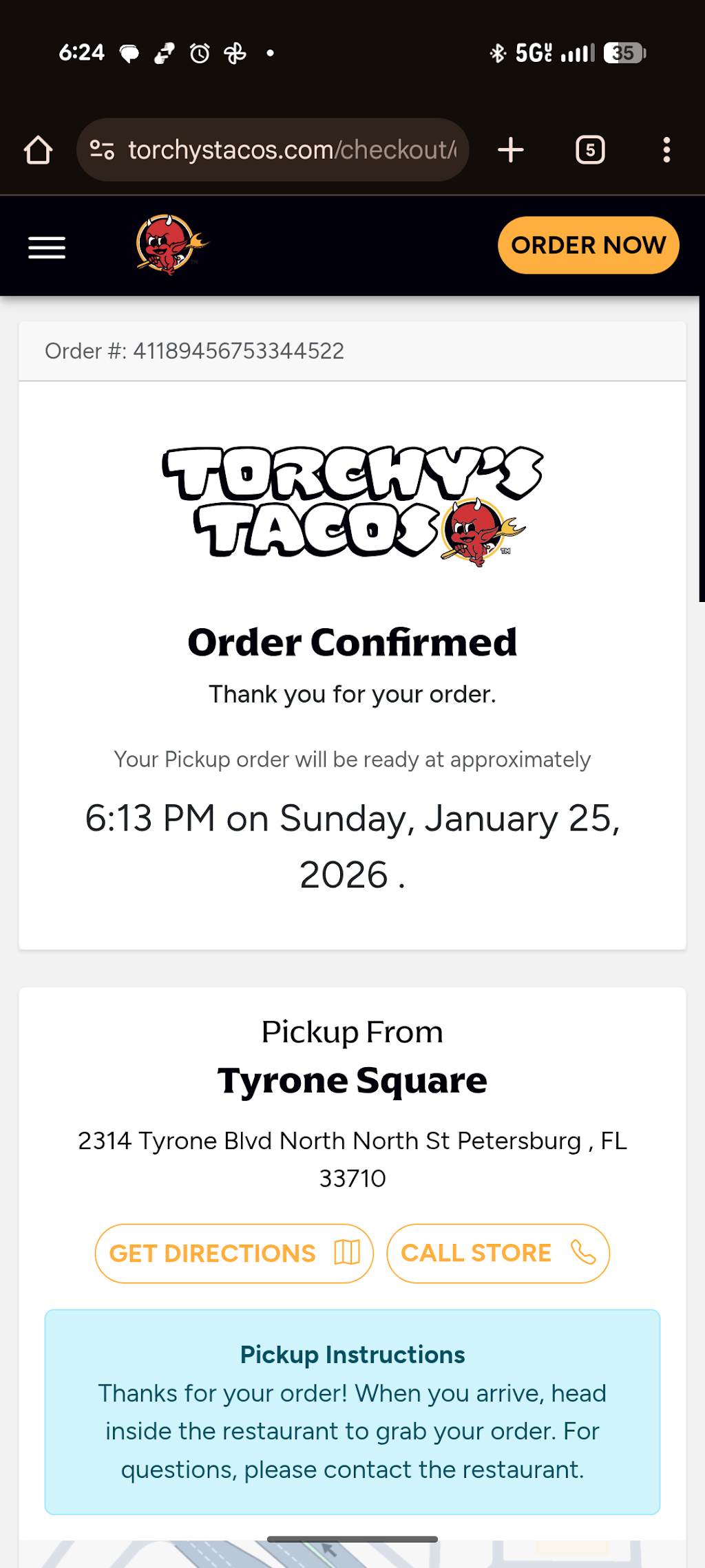Open browser three-dot overflow menu
The image size is (705, 1568).
666,150
